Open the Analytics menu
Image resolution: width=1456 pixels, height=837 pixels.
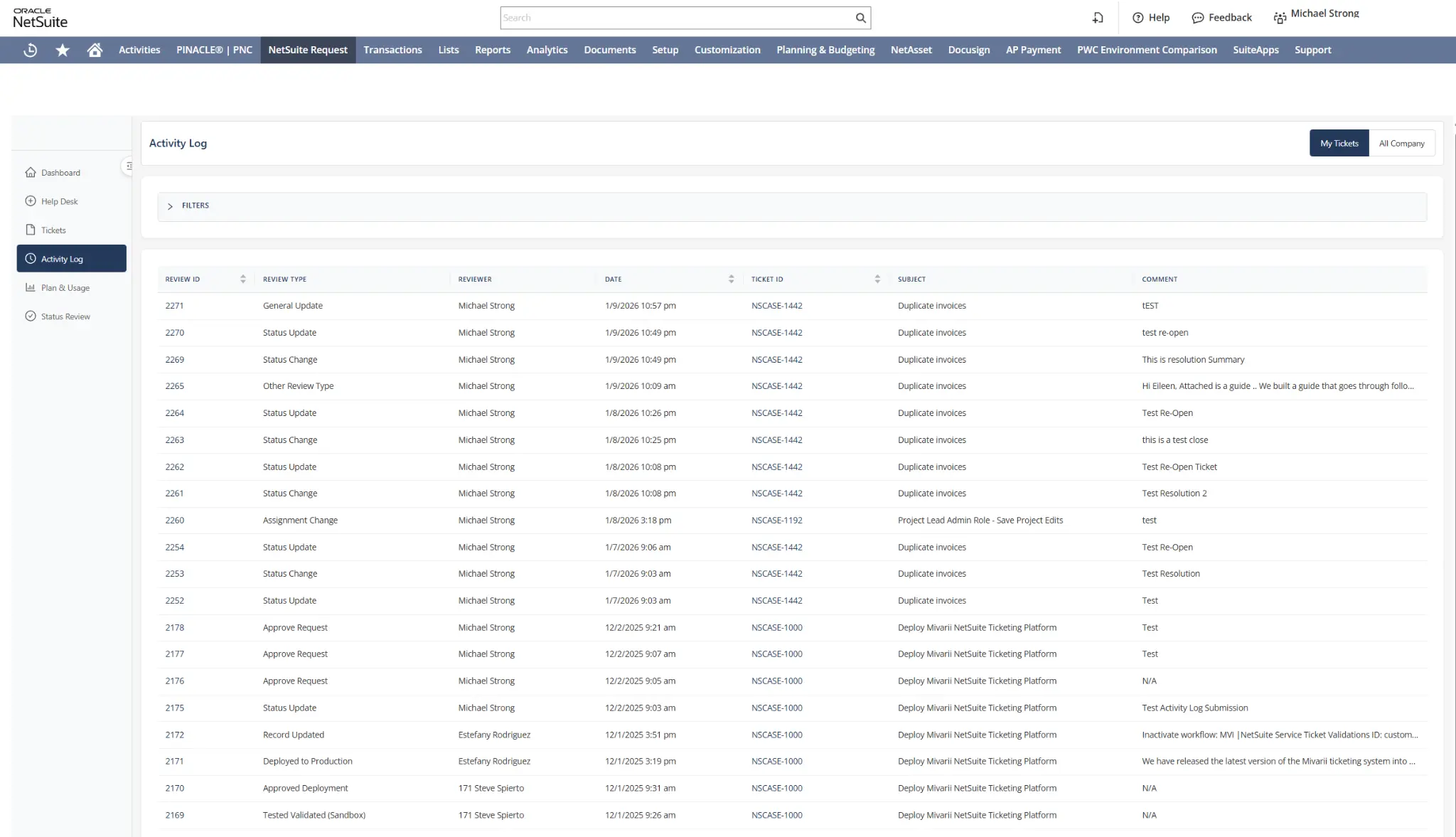tap(547, 50)
